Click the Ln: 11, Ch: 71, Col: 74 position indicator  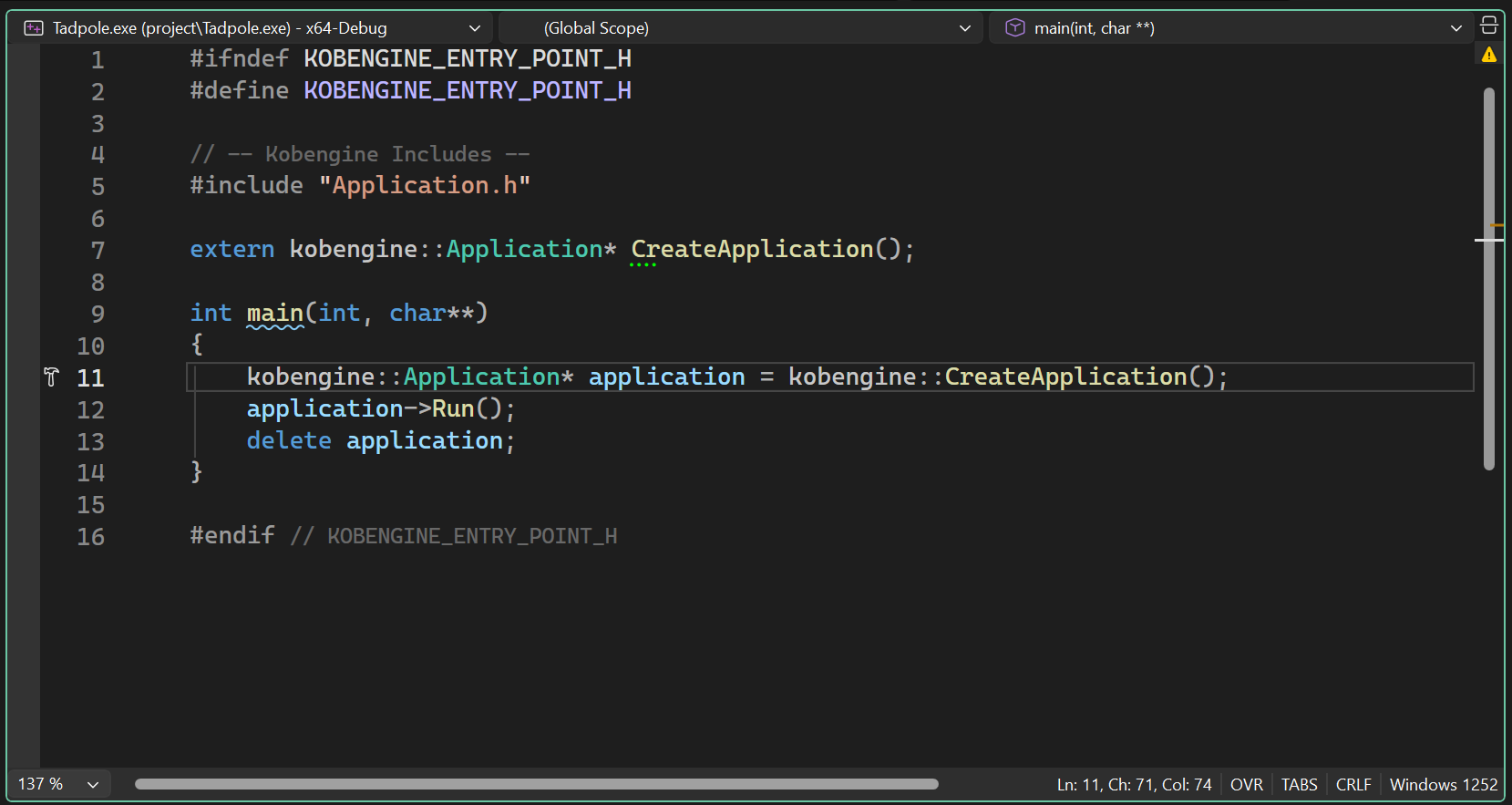1134,784
